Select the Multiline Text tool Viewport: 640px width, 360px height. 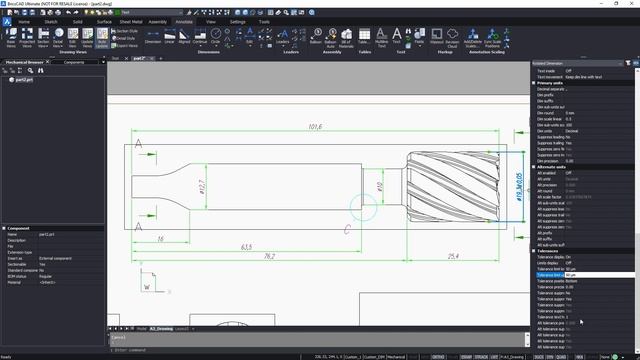[x=381, y=38]
